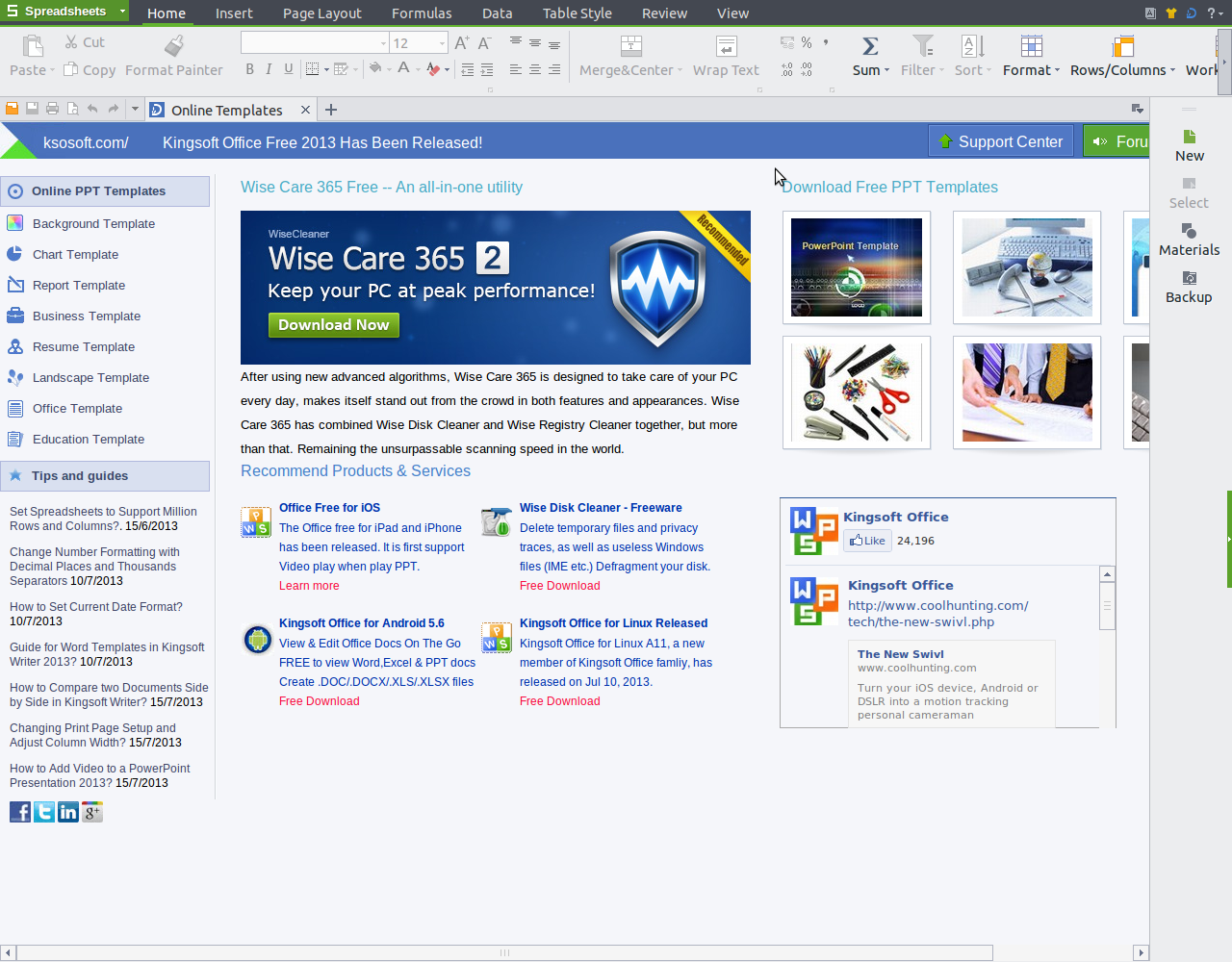Toggle align right for cell text
1232x962 pixels.
tap(554, 69)
